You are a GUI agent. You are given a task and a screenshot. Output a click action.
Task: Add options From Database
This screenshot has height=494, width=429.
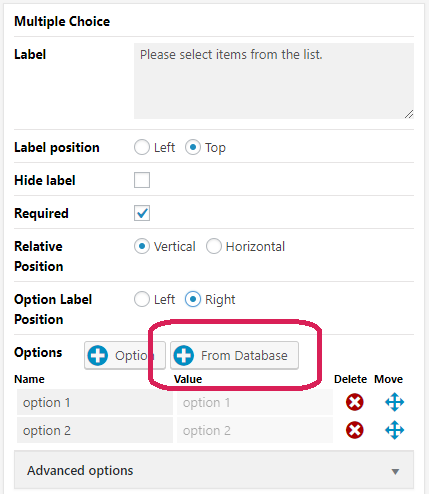click(x=234, y=355)
